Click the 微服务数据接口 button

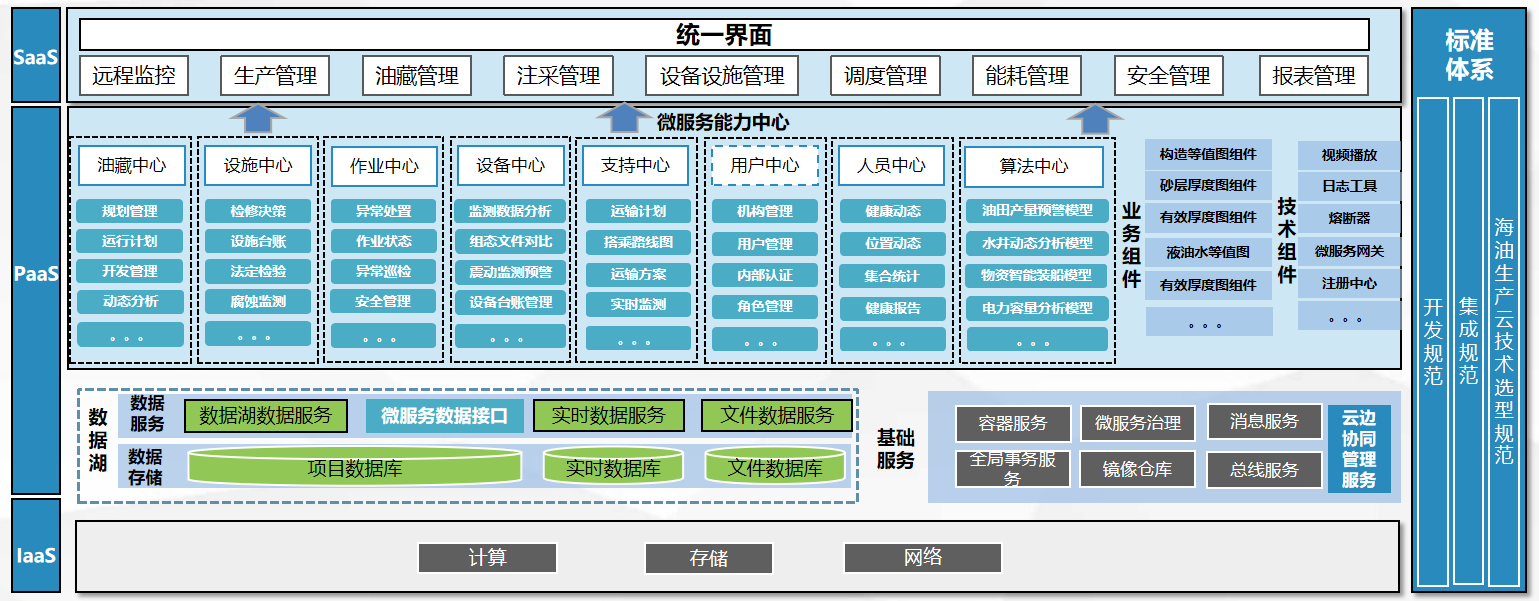click(443, 416)
